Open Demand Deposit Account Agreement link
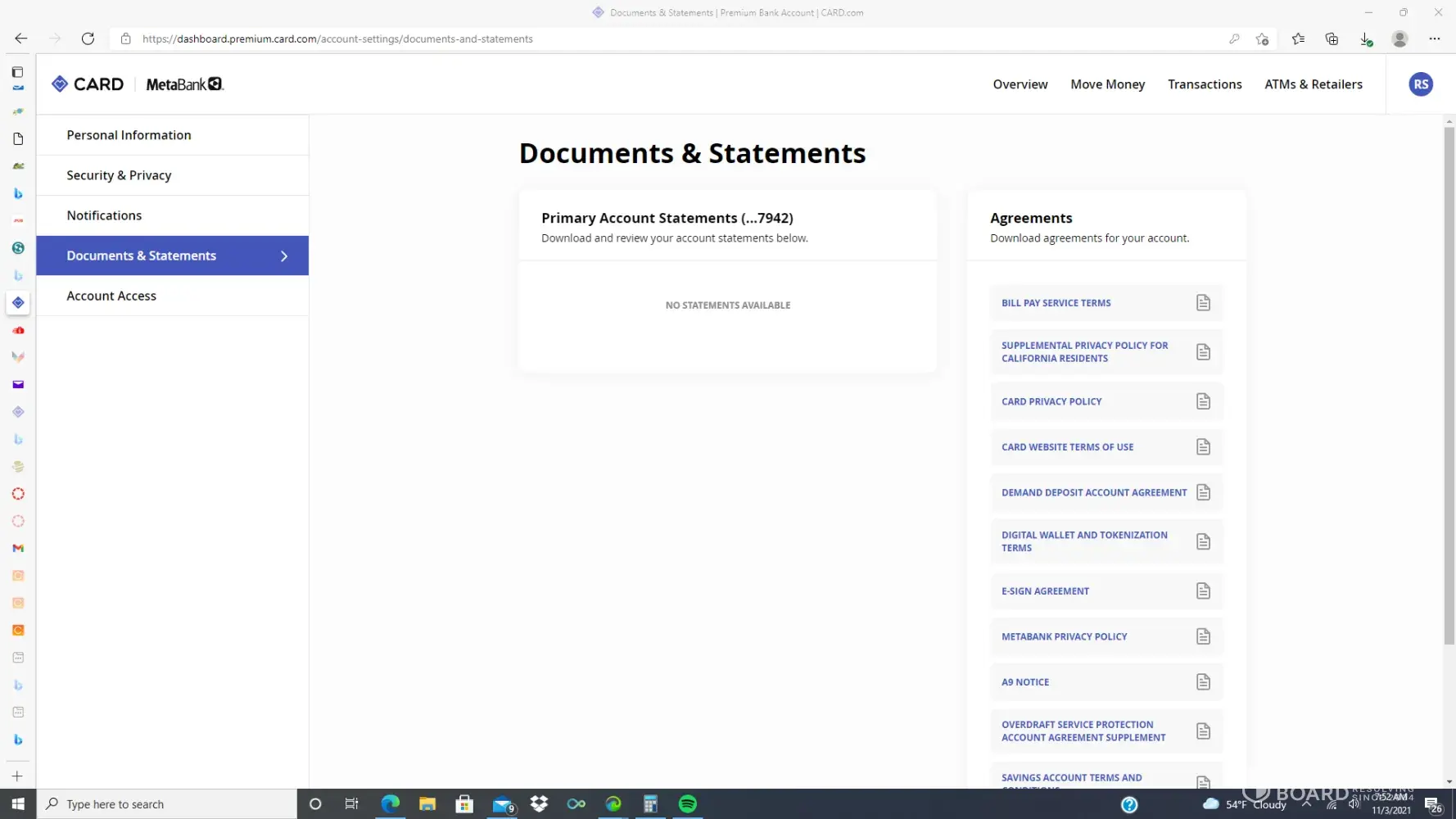The image size is (1456, 819). pos(1093,493)
